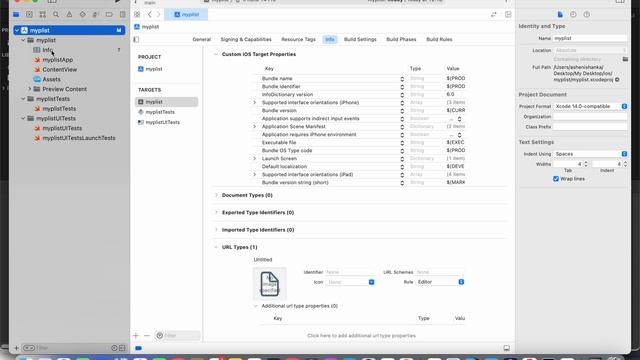
Task: Click the add editor on right icon
Action: click(508, 15)
